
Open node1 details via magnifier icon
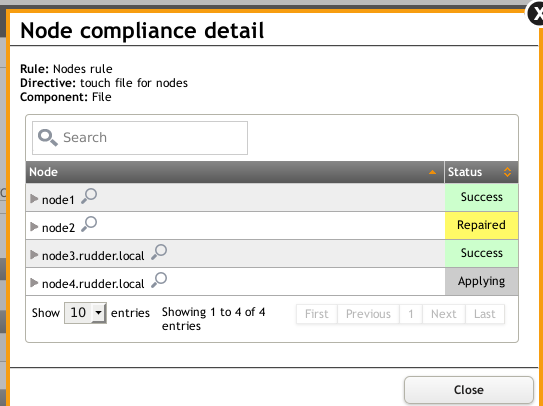pyautogui.click(x=89, y=196)
